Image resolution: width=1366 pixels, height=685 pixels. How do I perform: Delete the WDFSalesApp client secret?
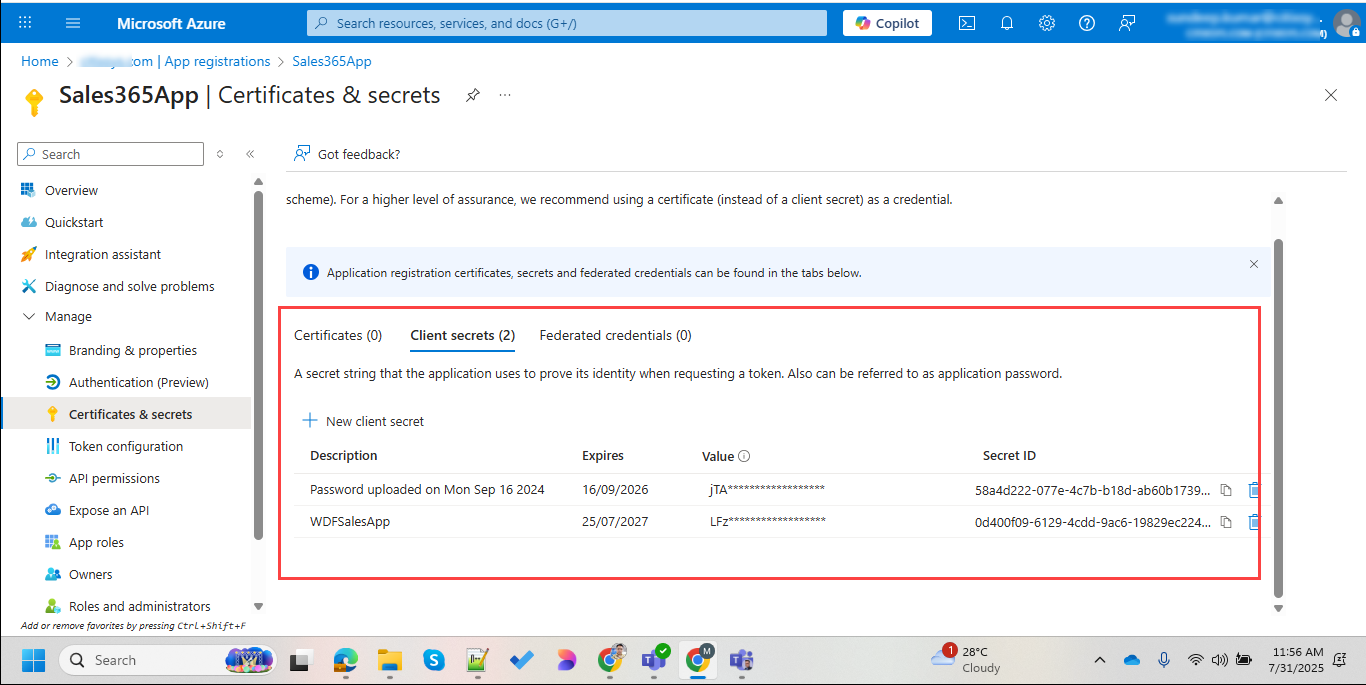click(1253, 522)
